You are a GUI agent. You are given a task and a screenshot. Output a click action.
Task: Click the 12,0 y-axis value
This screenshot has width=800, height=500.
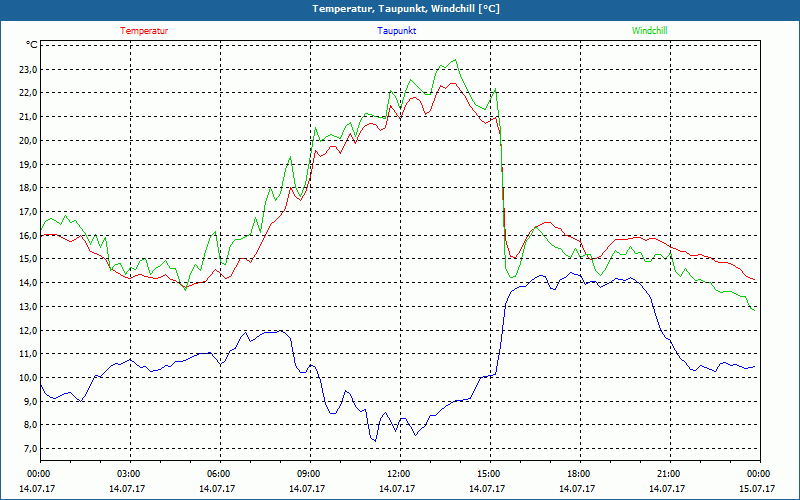point(29,330)
